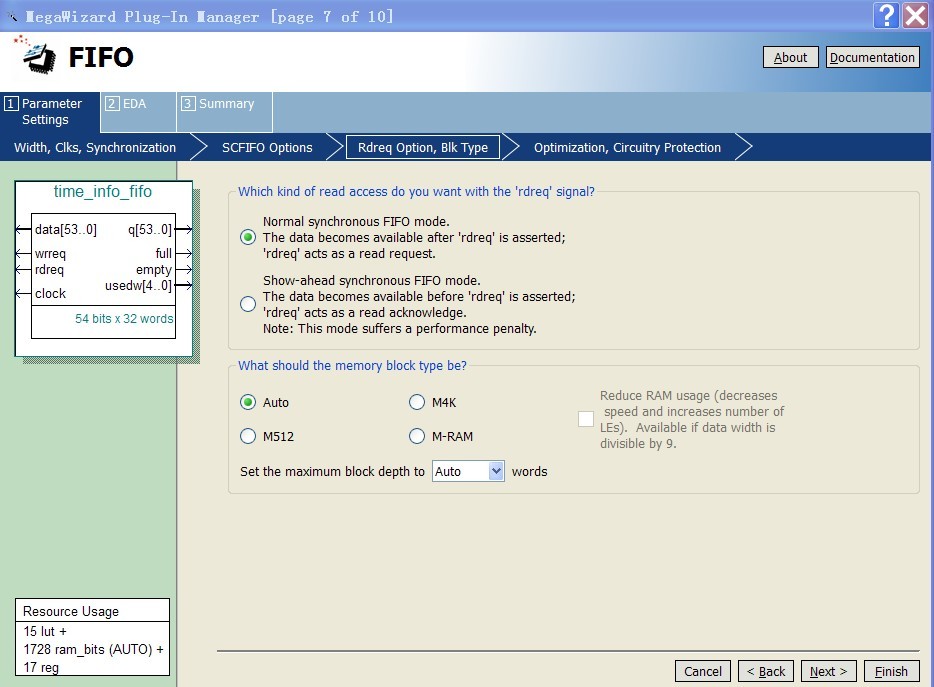Switch to Summary tab
The width and height of the screenshot is (934, 687).
tap(225, 111)
